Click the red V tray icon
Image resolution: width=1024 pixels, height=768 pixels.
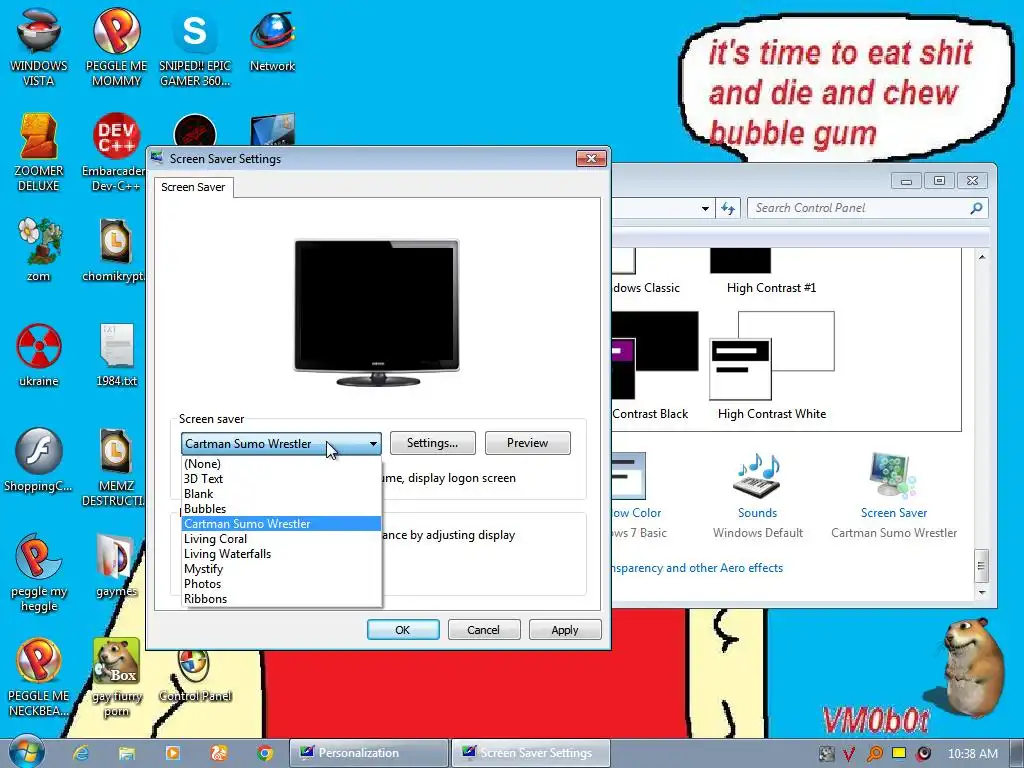(849, 754)
